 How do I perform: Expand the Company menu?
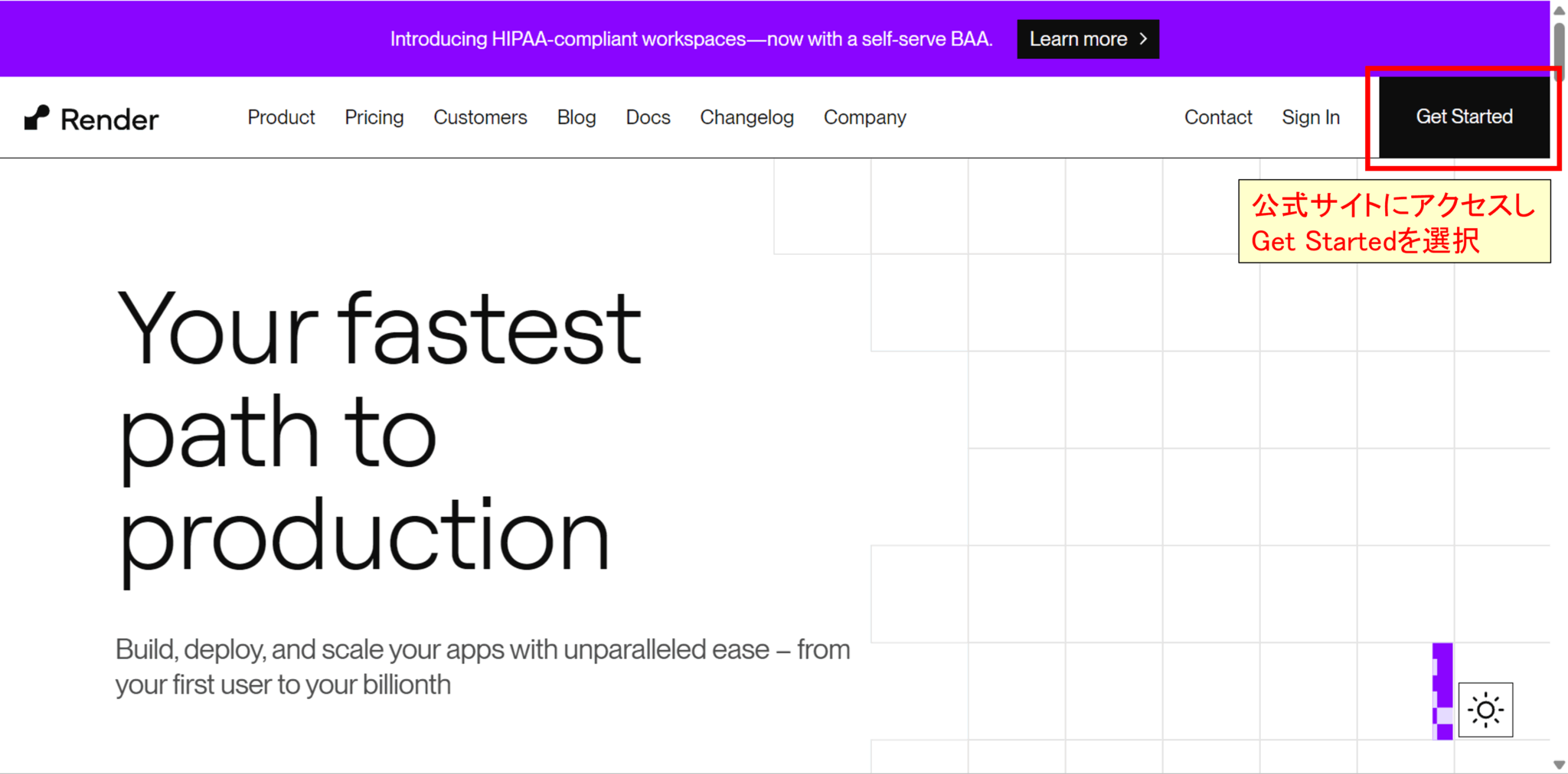pyautogui.click(x=864, y=117)
